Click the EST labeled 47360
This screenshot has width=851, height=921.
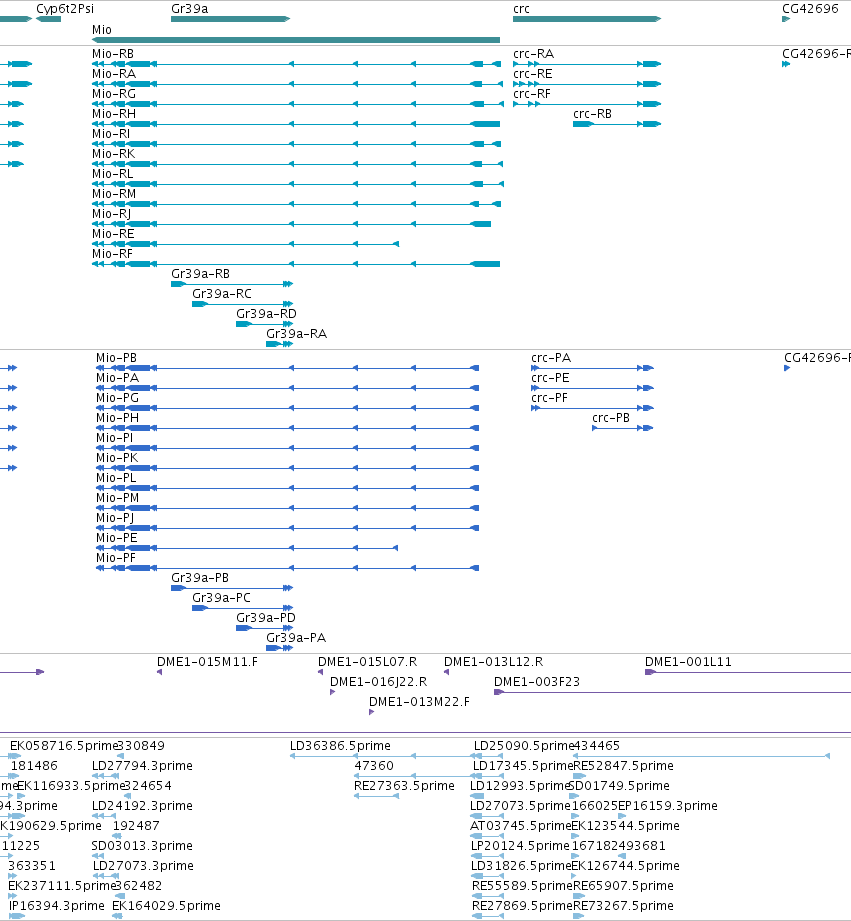coord(374,765)
